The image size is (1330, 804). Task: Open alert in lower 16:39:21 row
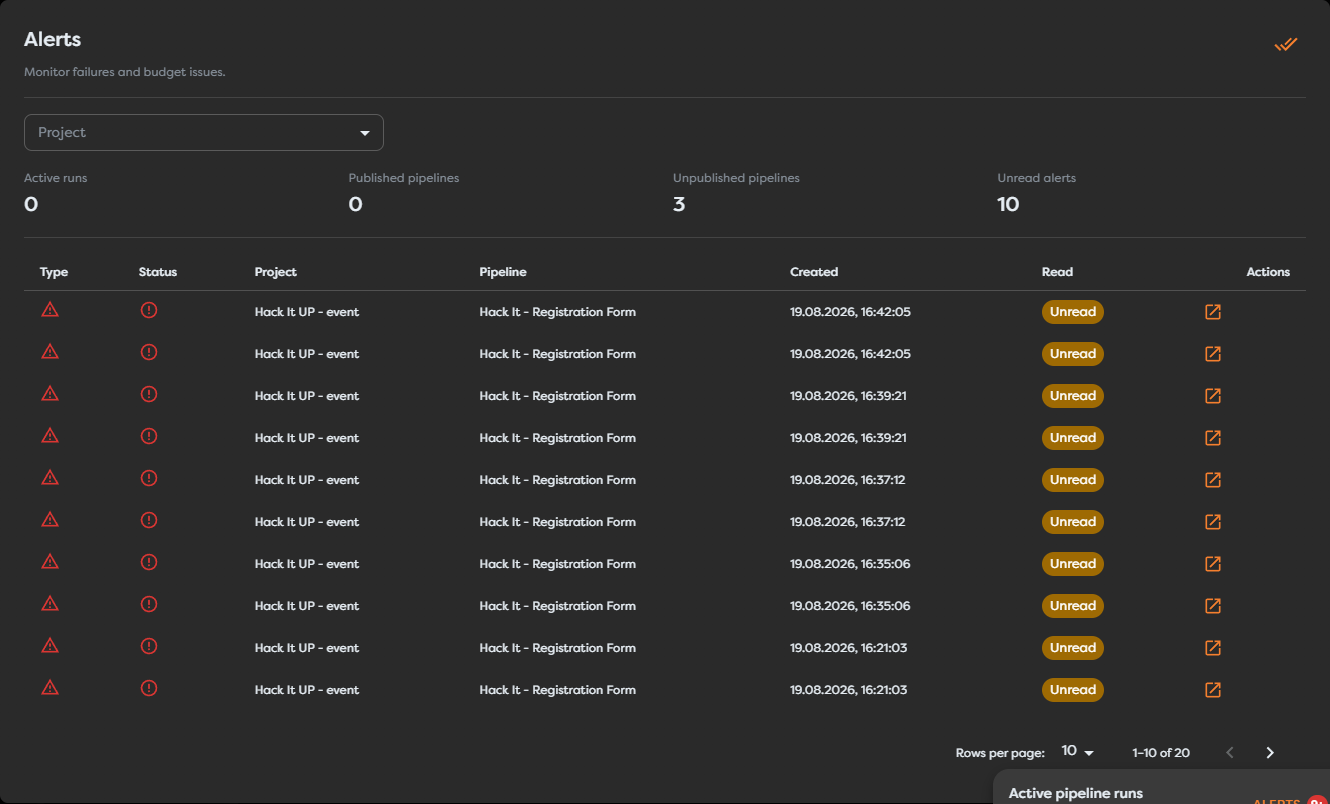point(1213,438)
